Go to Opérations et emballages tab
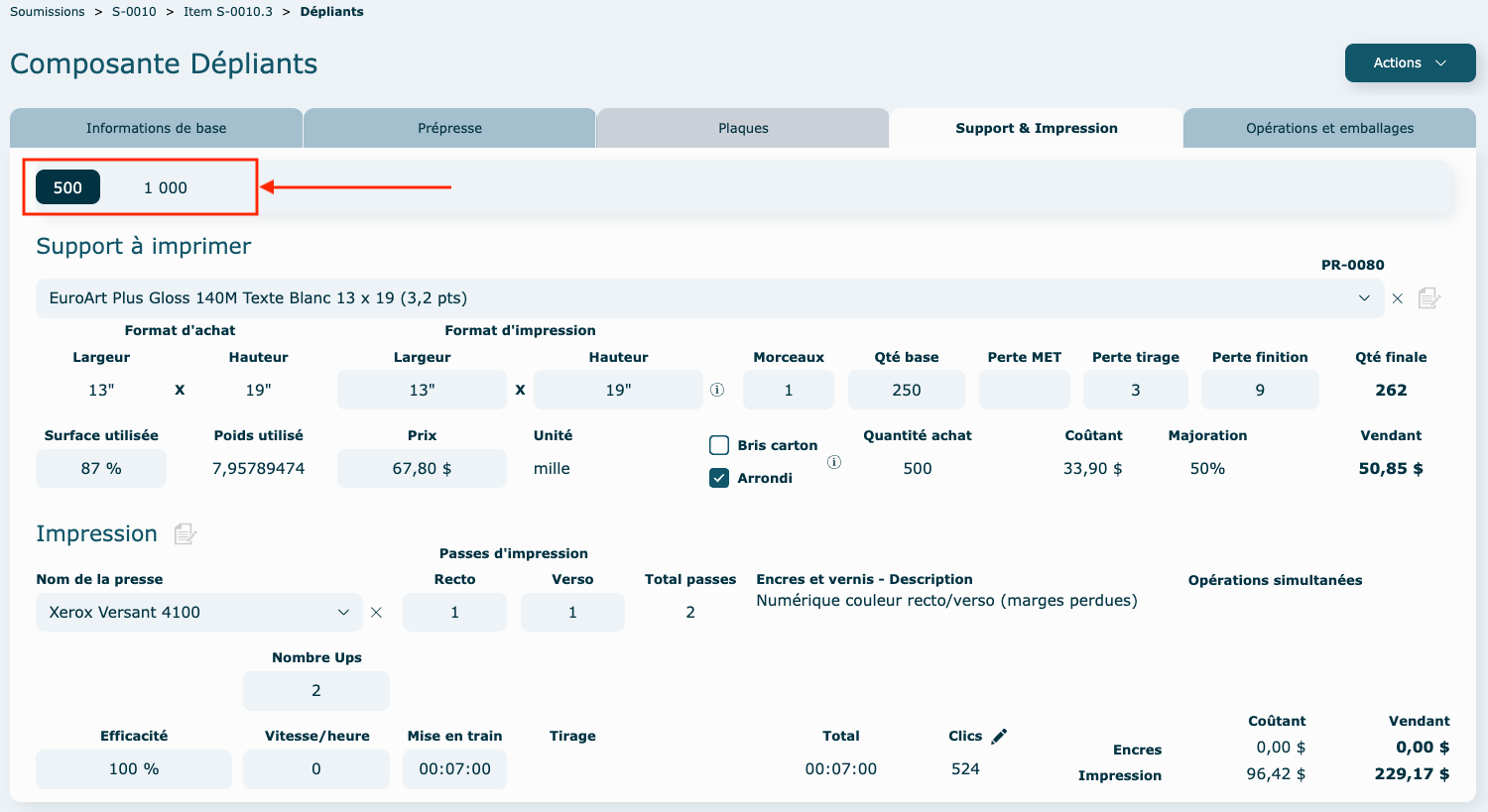Screen dimensions: 1488x812 pos(1329,128)
